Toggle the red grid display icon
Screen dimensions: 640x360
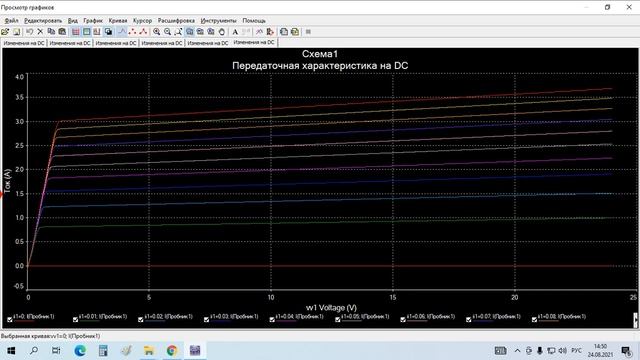76,32
